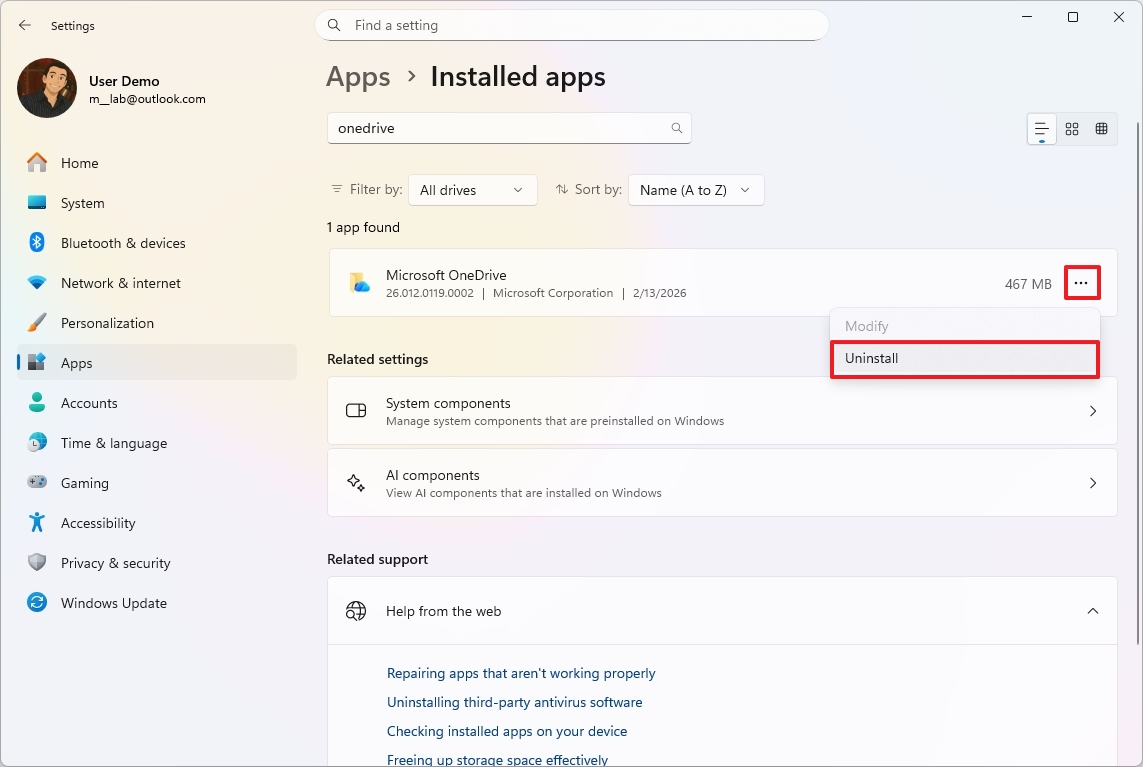
Task: Collapse the Help from the web section
Action: click(x=1093, y=610)
